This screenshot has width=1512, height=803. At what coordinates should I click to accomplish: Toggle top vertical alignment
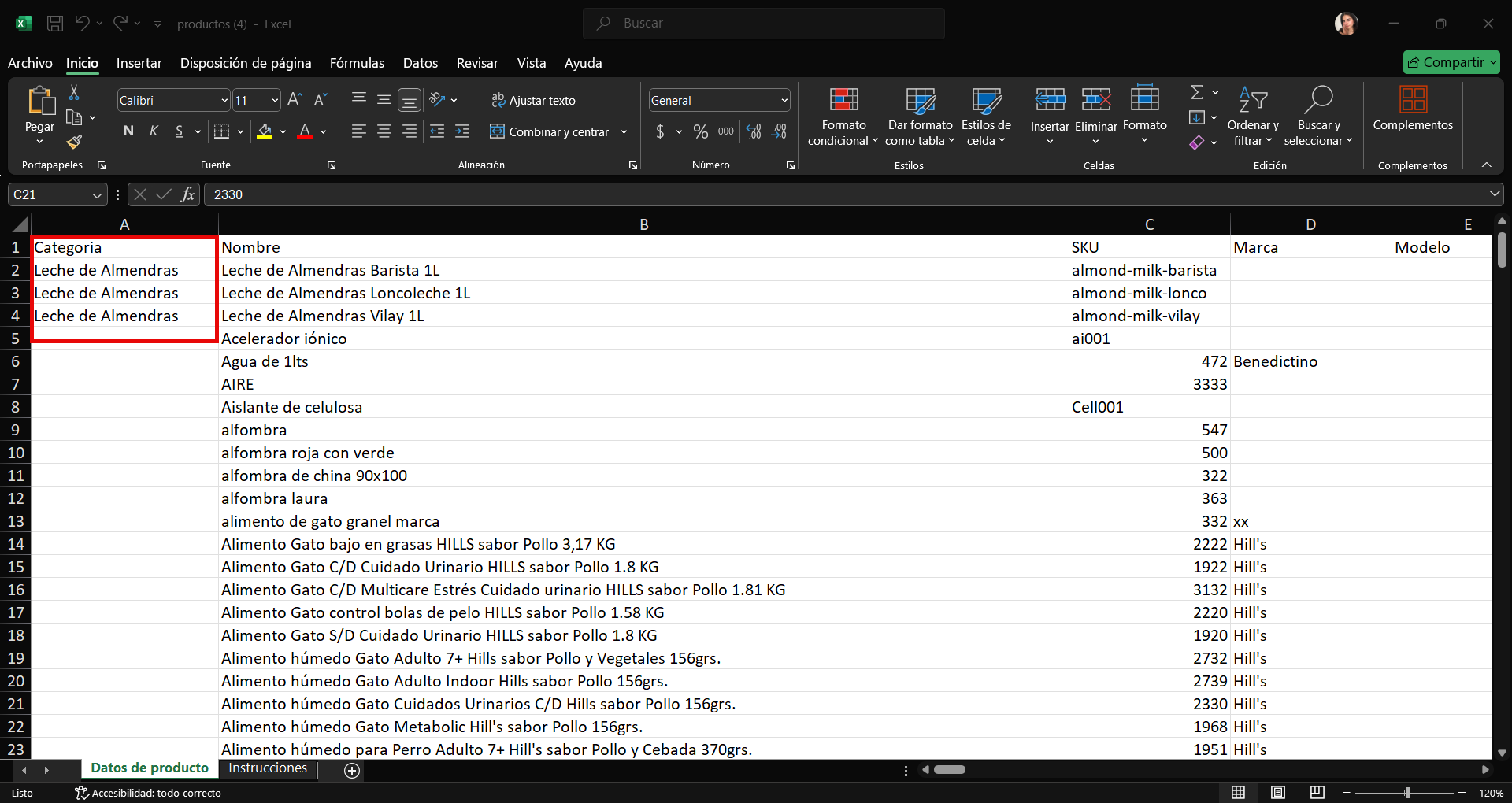point(358,99)
